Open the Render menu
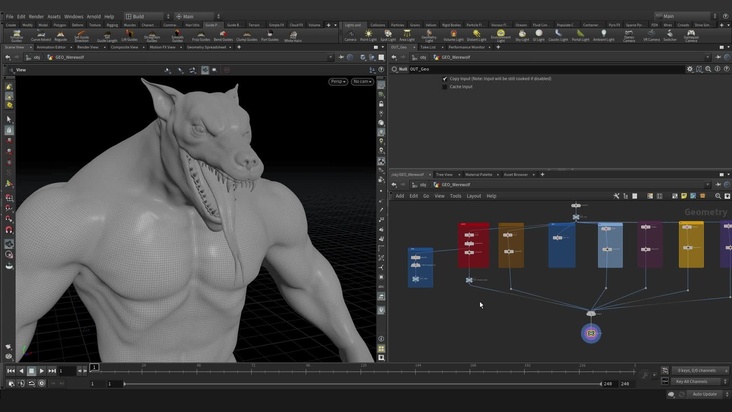The width and height of the screenshot is (732, 412). coord(36,17)
